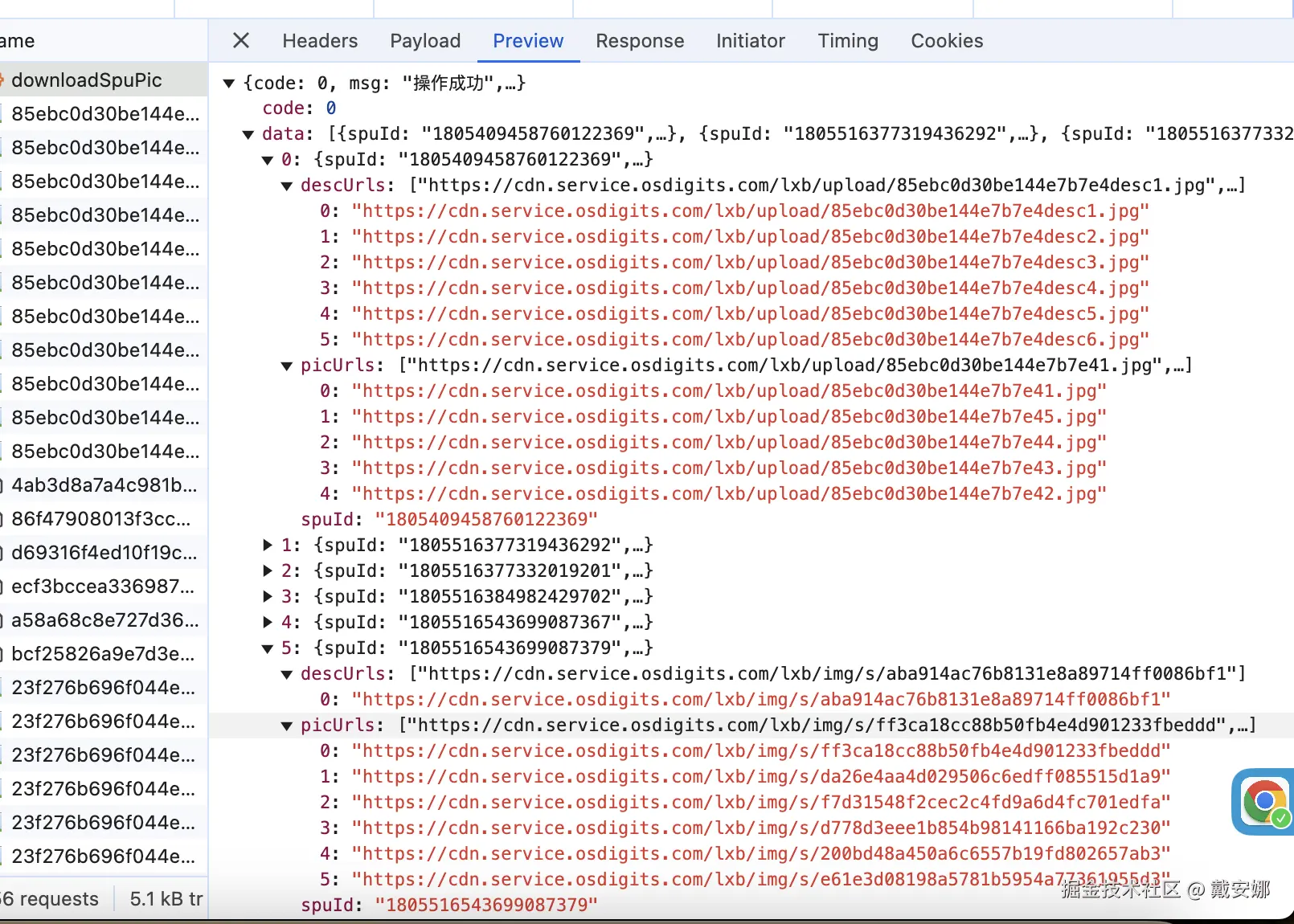Click the Chrome icon with green checkmark
This screenshot has width=1294, height=924.
coord(1263,802)
